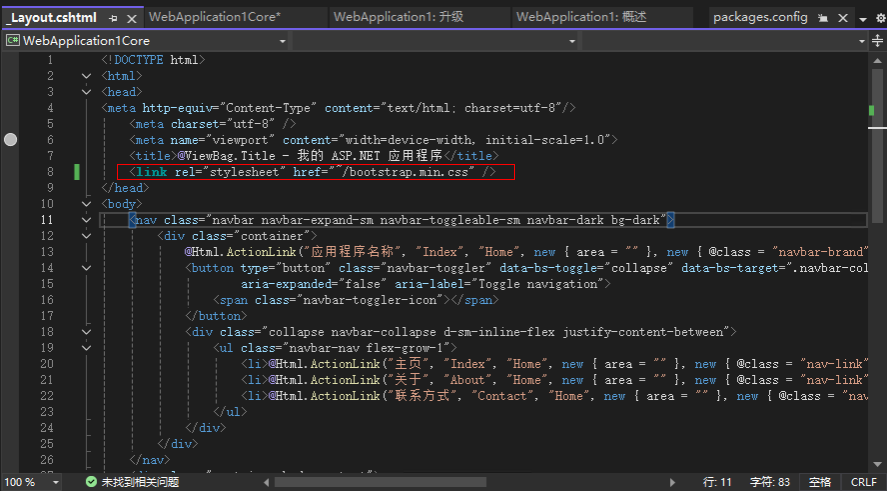Open the tab settings gear icon
The height and width of the screenshot is (491, 887).
(x=878, y=18)
